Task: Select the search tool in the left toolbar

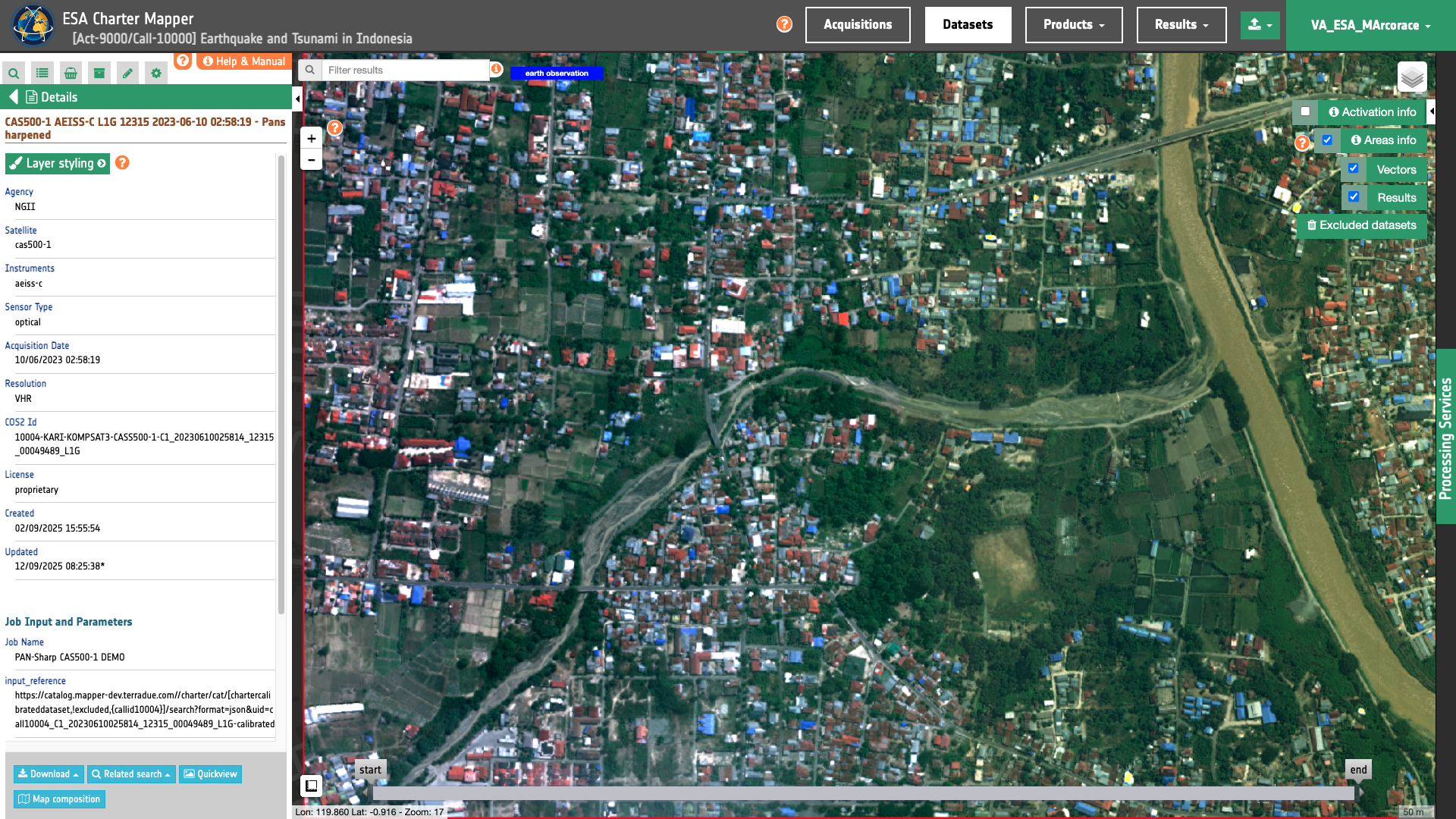Action: pos(14,73)
